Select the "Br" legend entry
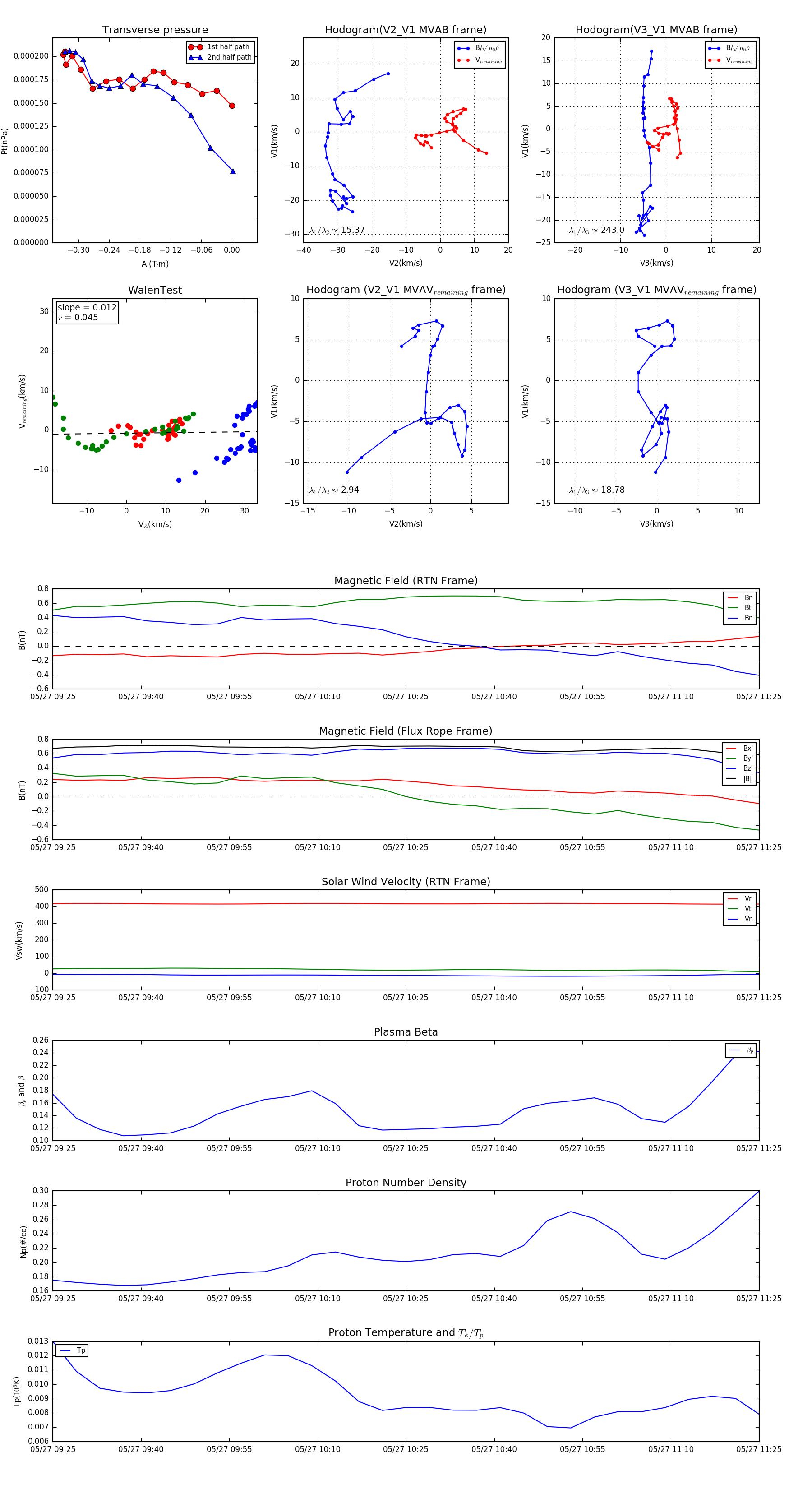The image size is (812, 1489). click(740, 598)
